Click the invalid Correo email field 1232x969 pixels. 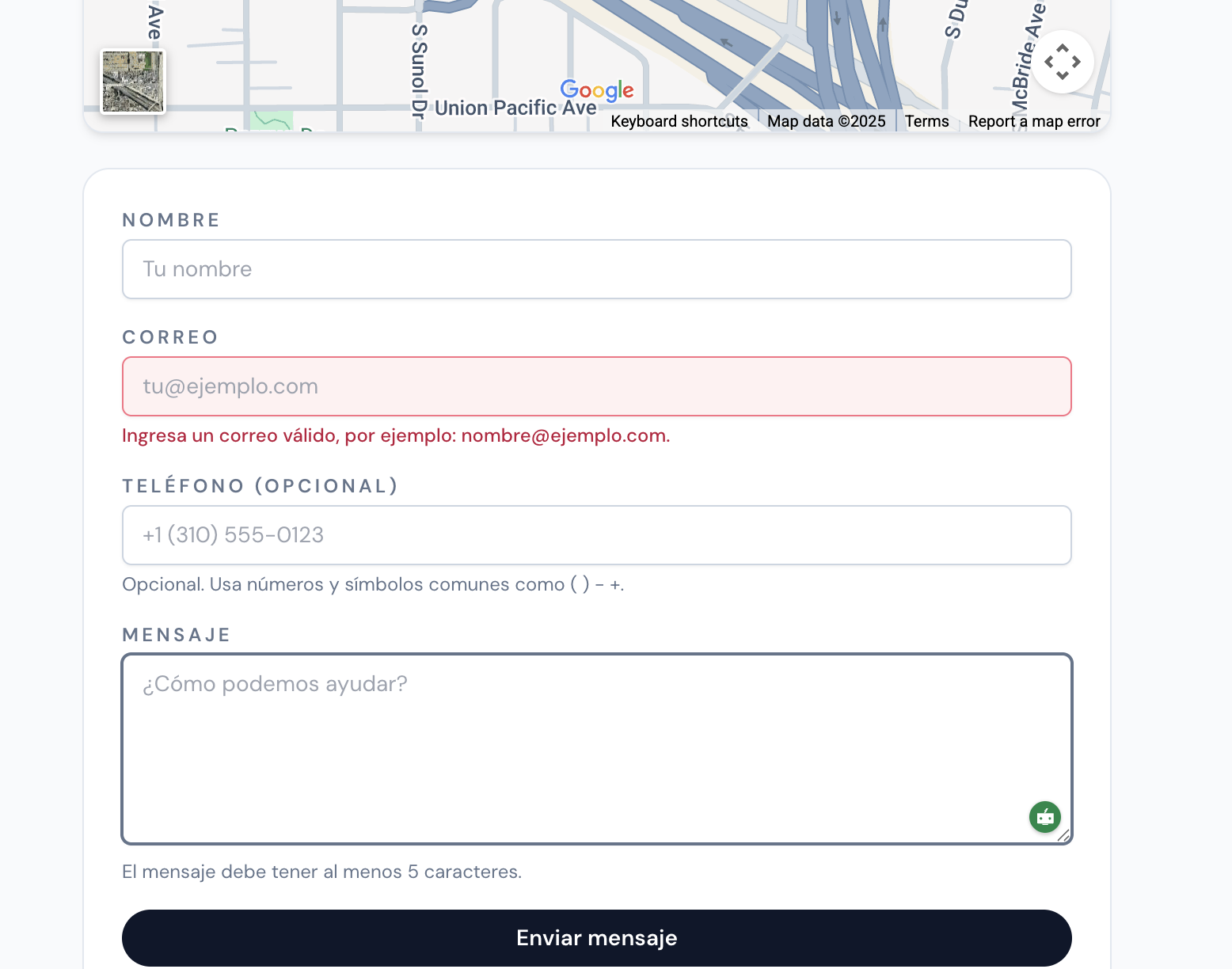point(596,386)
